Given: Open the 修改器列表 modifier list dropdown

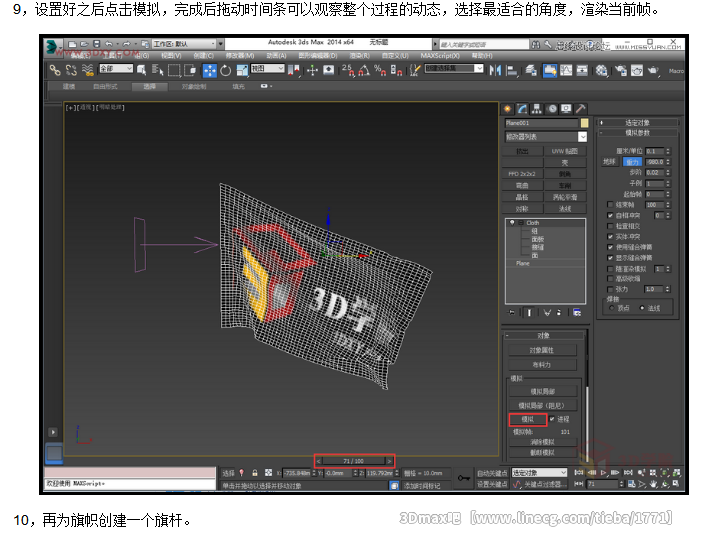Looking at the screenshot, I should coord(546,137).
